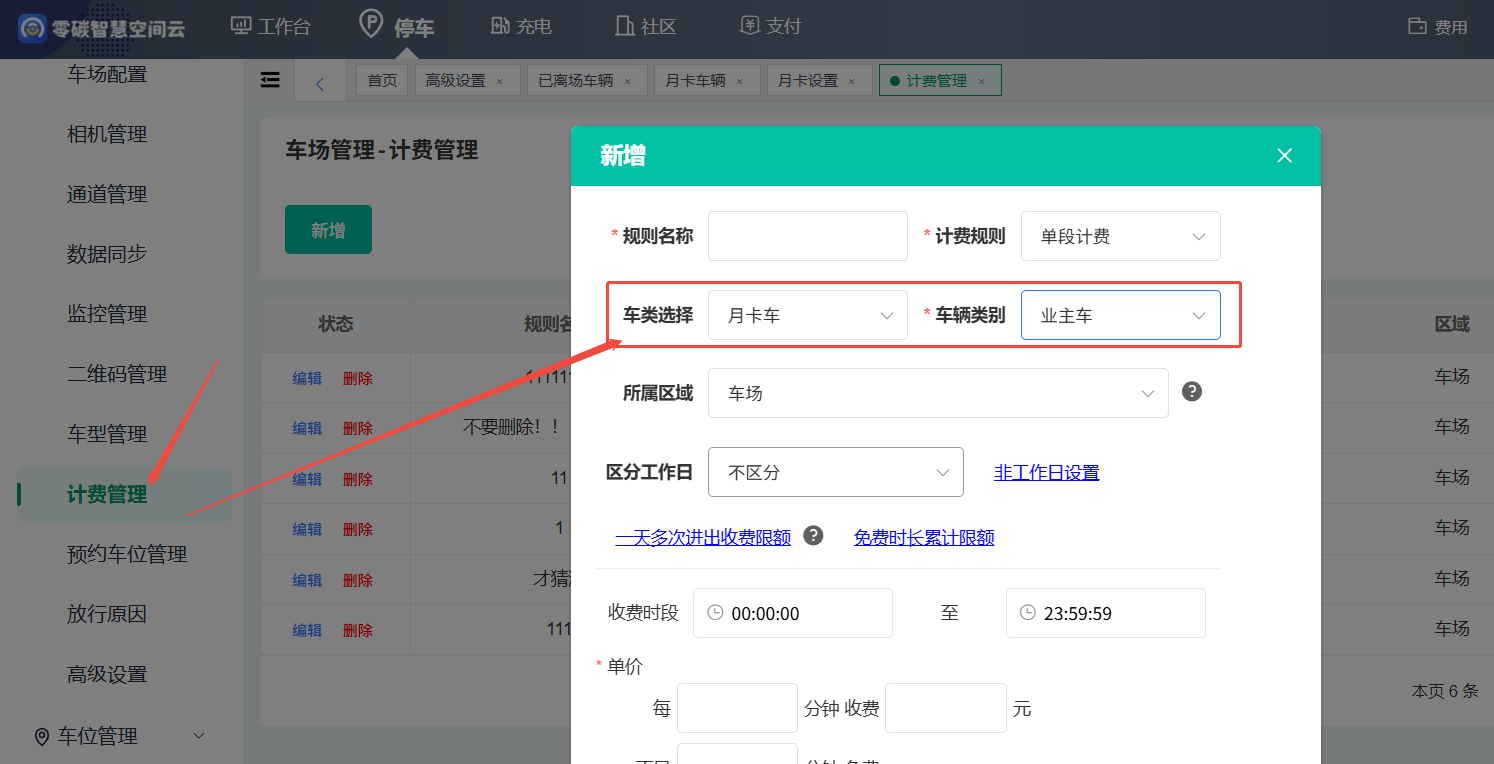The image size is (1494, 764).
Task: Open the 费用 top menu
Action: [1438, 27]
